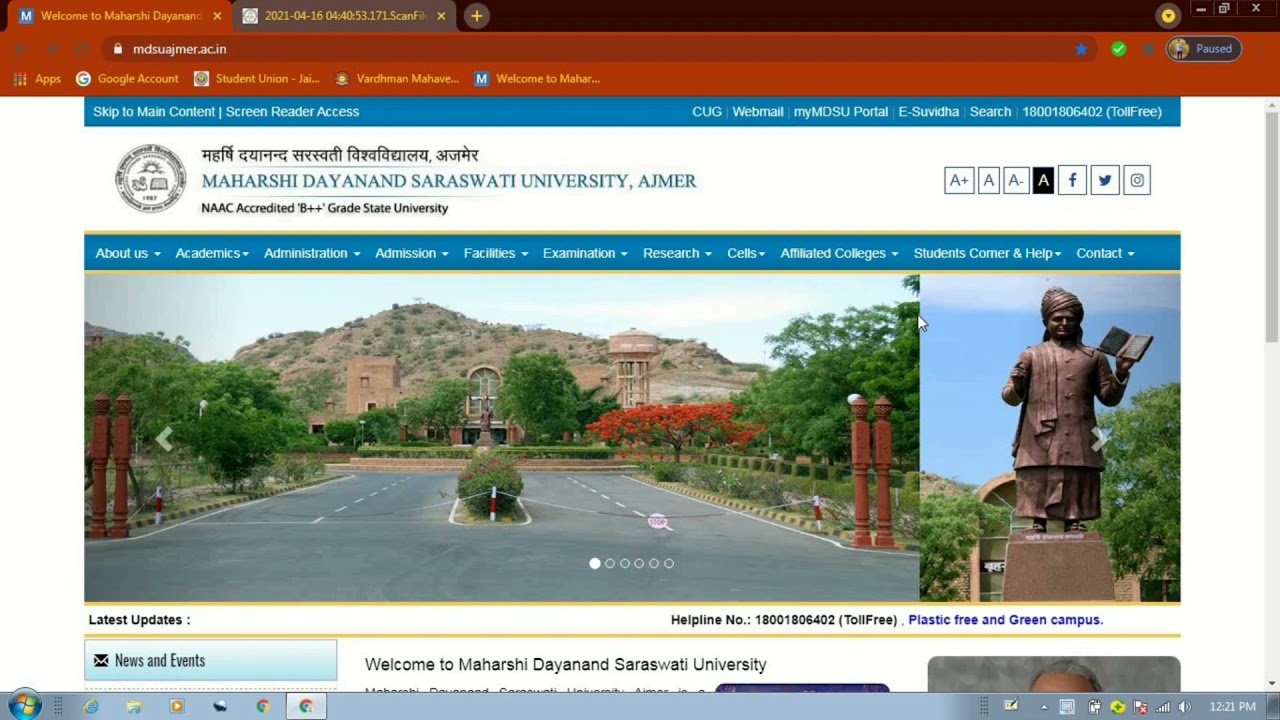
Task: Select the fourth carousel indicator dot
Action: point(639,564)
